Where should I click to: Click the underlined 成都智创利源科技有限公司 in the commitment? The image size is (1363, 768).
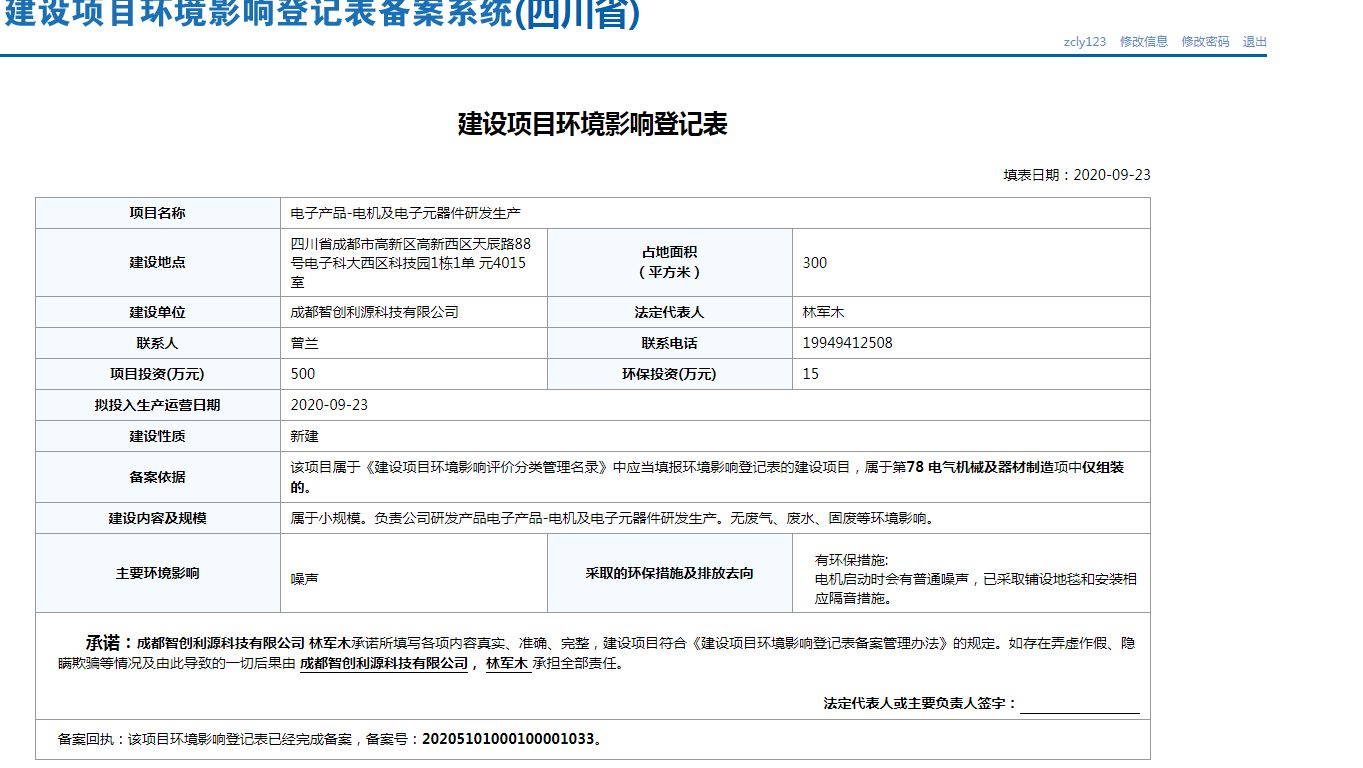(384, 663)
